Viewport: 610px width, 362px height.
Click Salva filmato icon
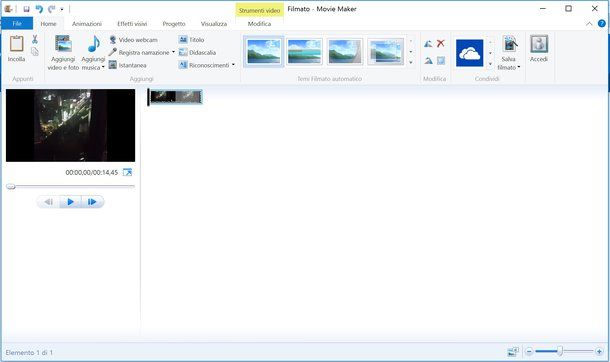(x=509, y=44)
